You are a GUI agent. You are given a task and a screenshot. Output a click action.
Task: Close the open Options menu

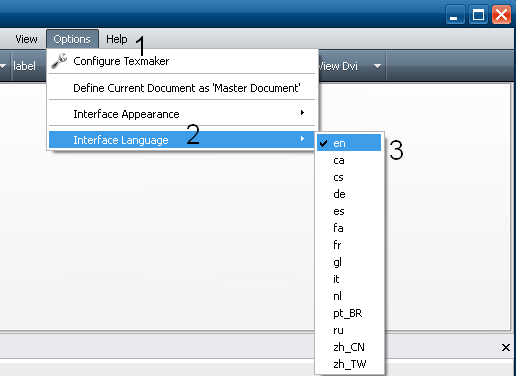[x=72, y=39]
